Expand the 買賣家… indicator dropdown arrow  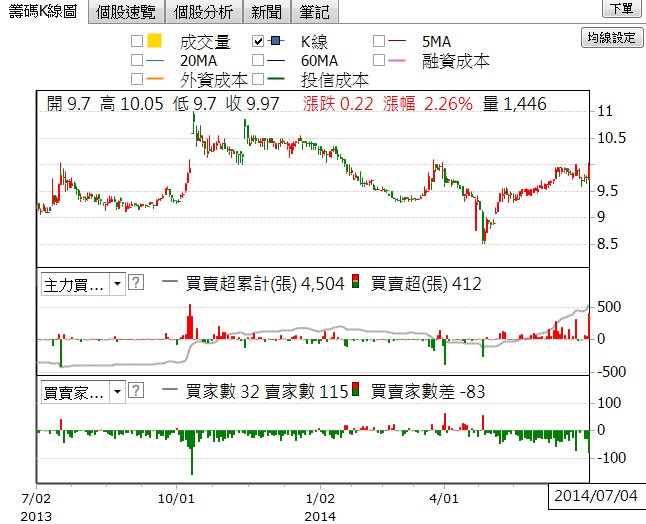(117, 391)
